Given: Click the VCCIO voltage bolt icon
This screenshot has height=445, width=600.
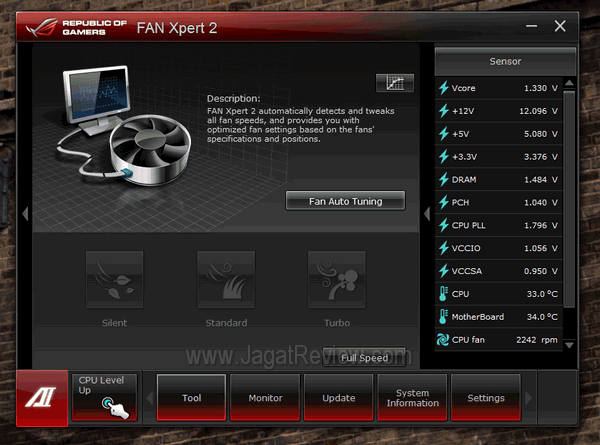Looking at the screenshot, I should pos(444,248).
